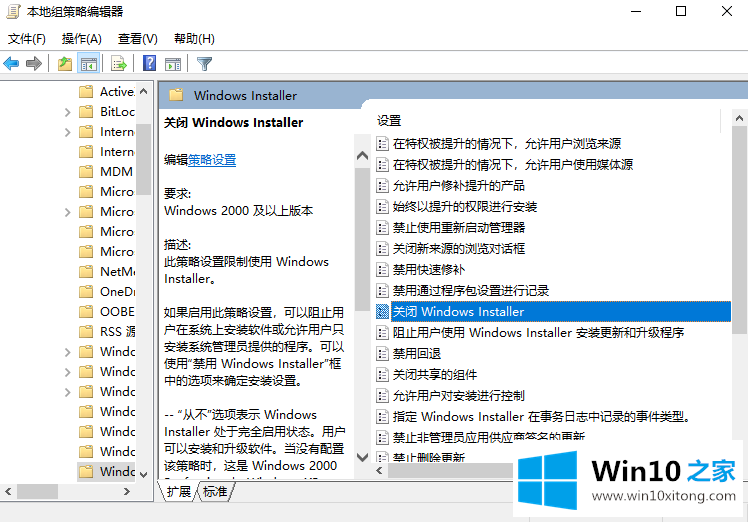Viewport: 748px width, 522px height.
Task: Select 关闭新来源的浏览对话框 policy
Action: point(459,249)
